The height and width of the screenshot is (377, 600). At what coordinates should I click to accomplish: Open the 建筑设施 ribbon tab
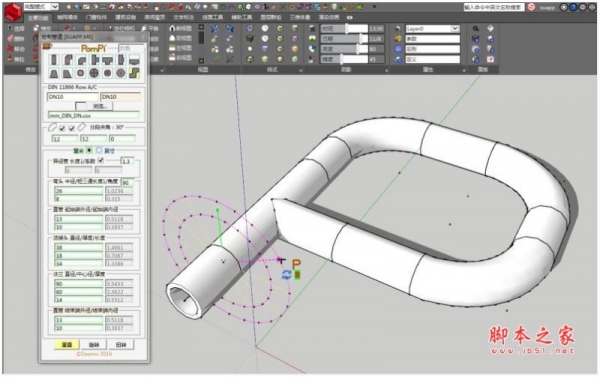(x=126, y=17)
